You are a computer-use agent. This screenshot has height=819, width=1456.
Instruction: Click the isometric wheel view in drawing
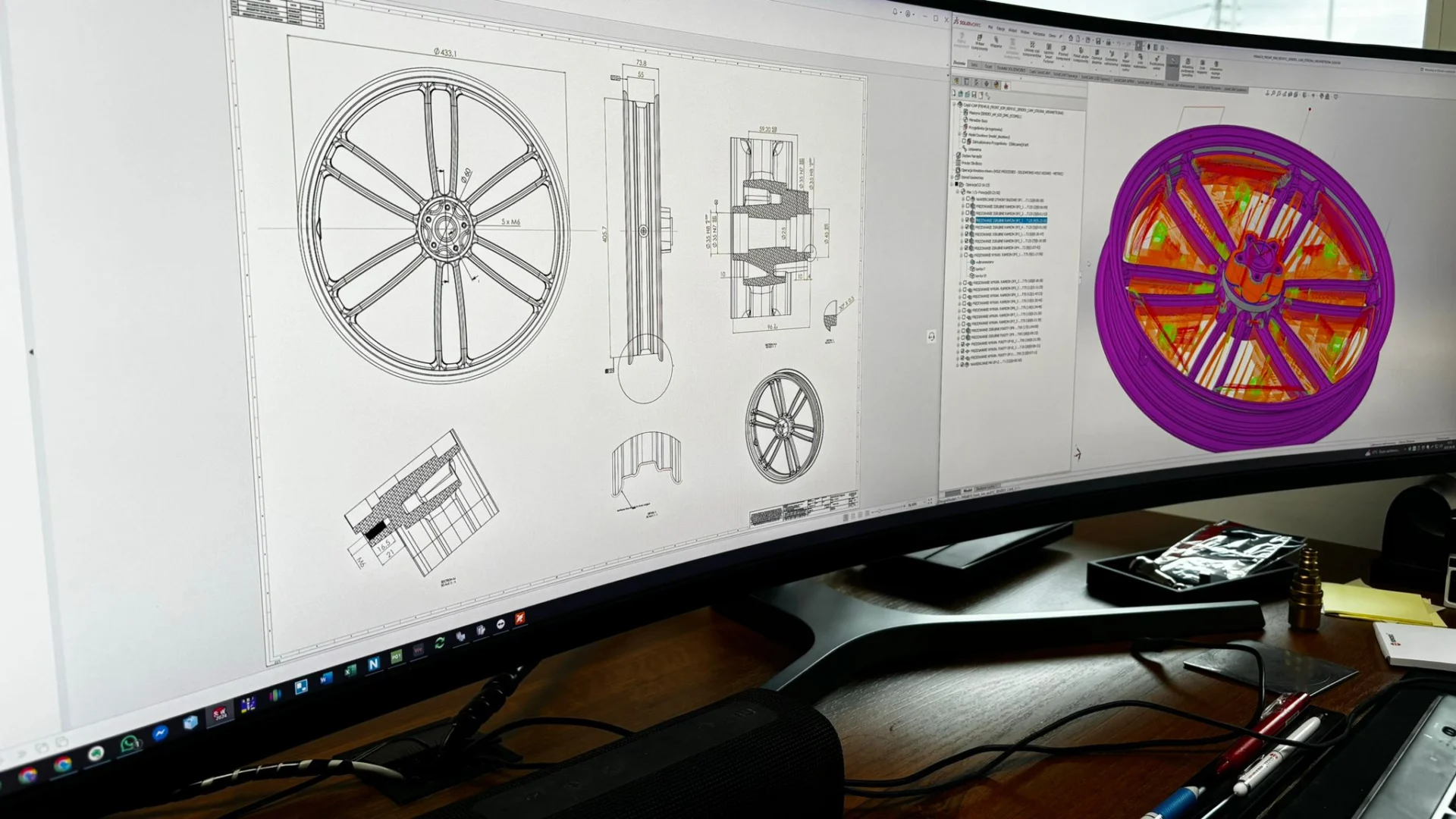784,426
